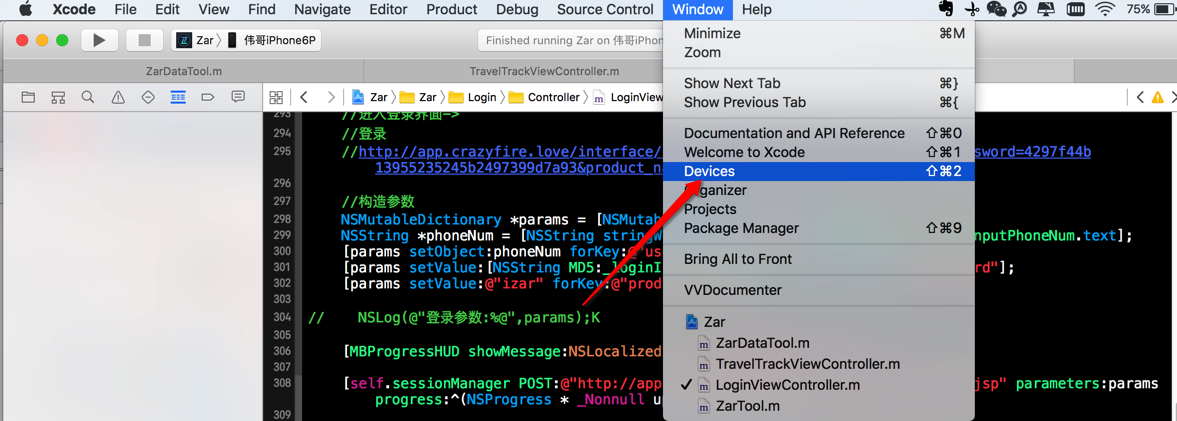Screen dimensions: 1177x421
Task: Click the app.crazyfire.love URL in the comment
Action: click(x=510, y=152)
